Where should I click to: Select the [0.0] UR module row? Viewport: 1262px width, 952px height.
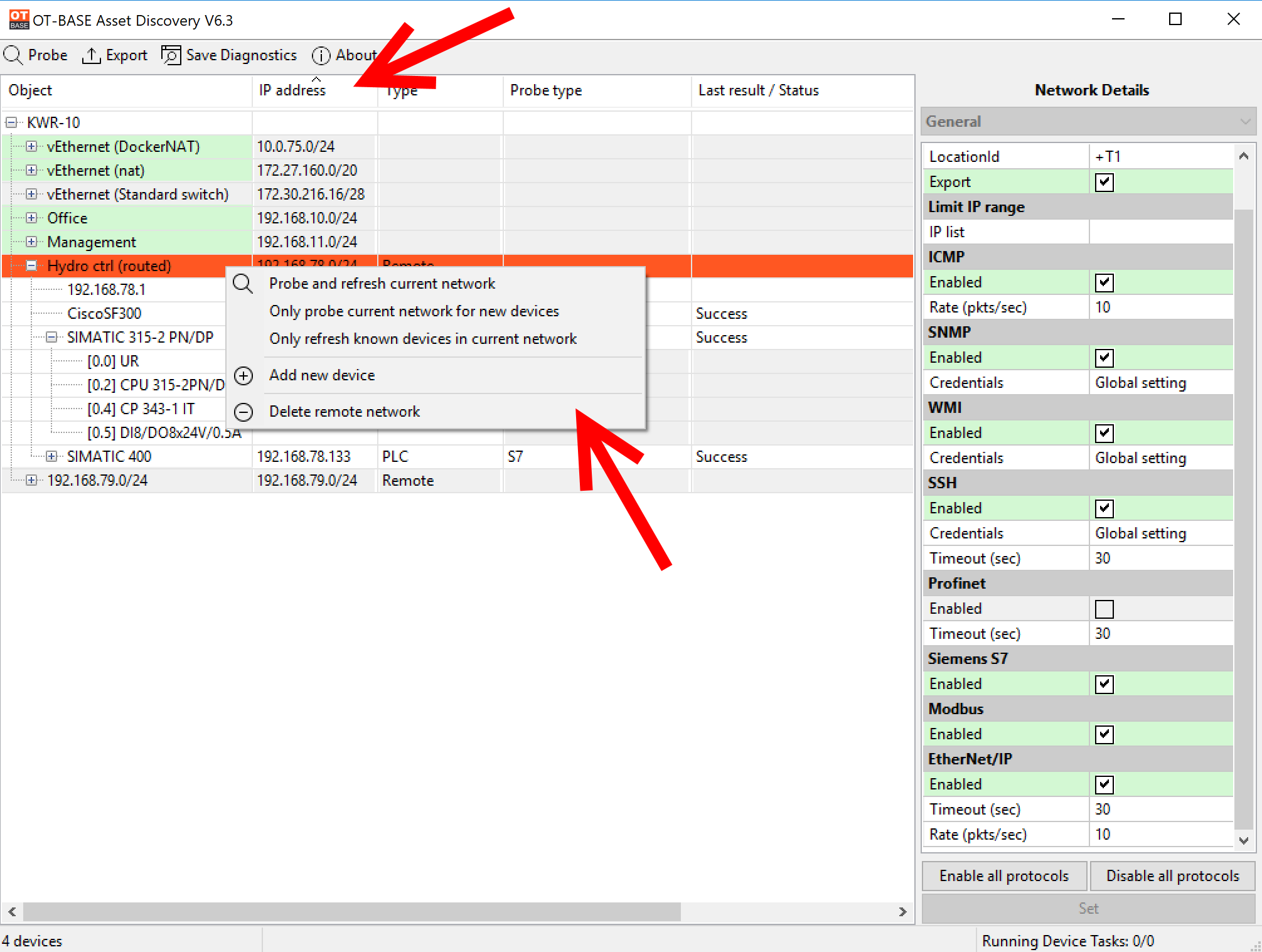(113, 361)
